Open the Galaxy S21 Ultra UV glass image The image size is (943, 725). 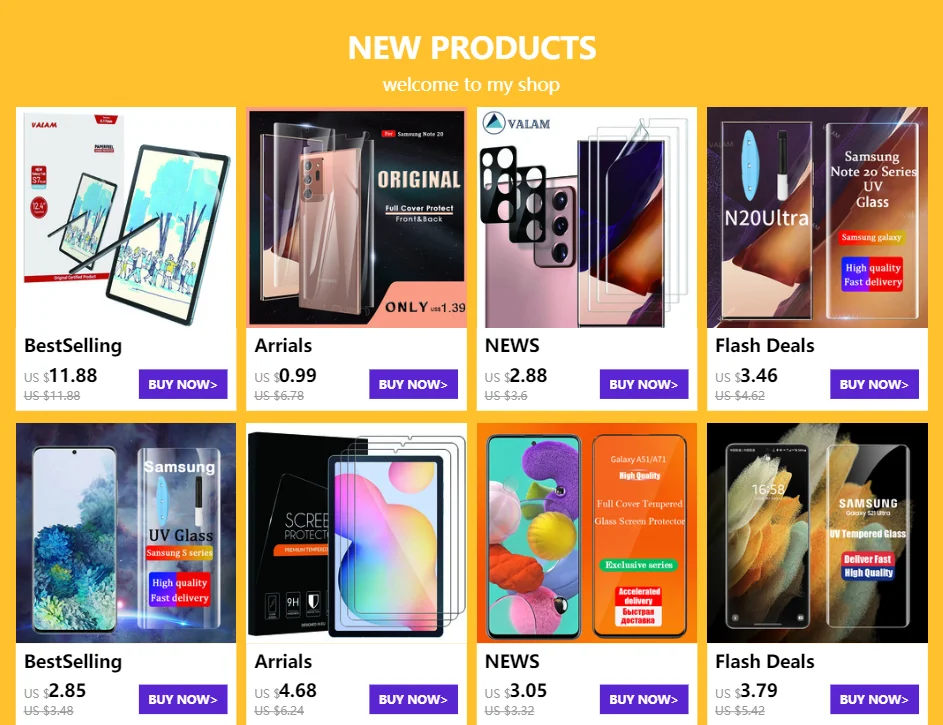pyautogui.click(x=817, y=533)
